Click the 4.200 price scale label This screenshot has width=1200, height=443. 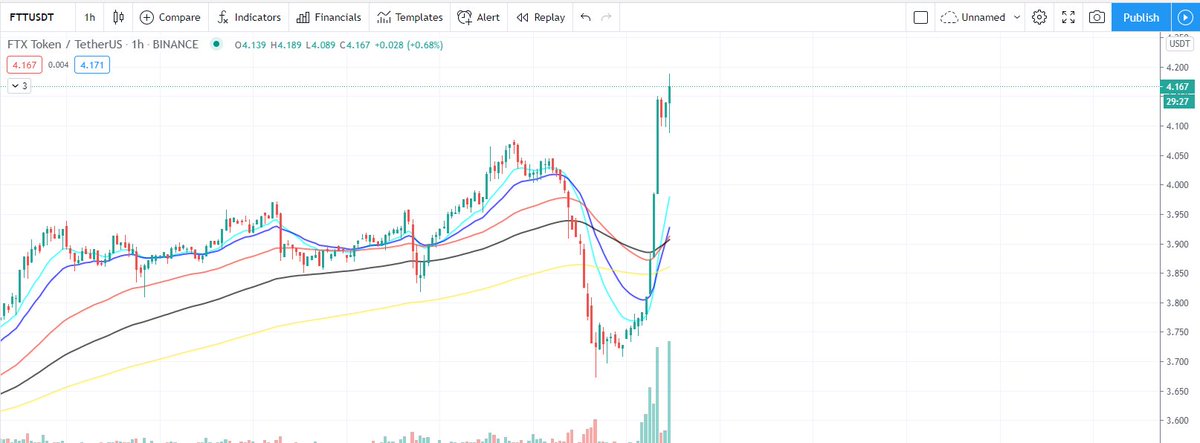point(1177,67)
